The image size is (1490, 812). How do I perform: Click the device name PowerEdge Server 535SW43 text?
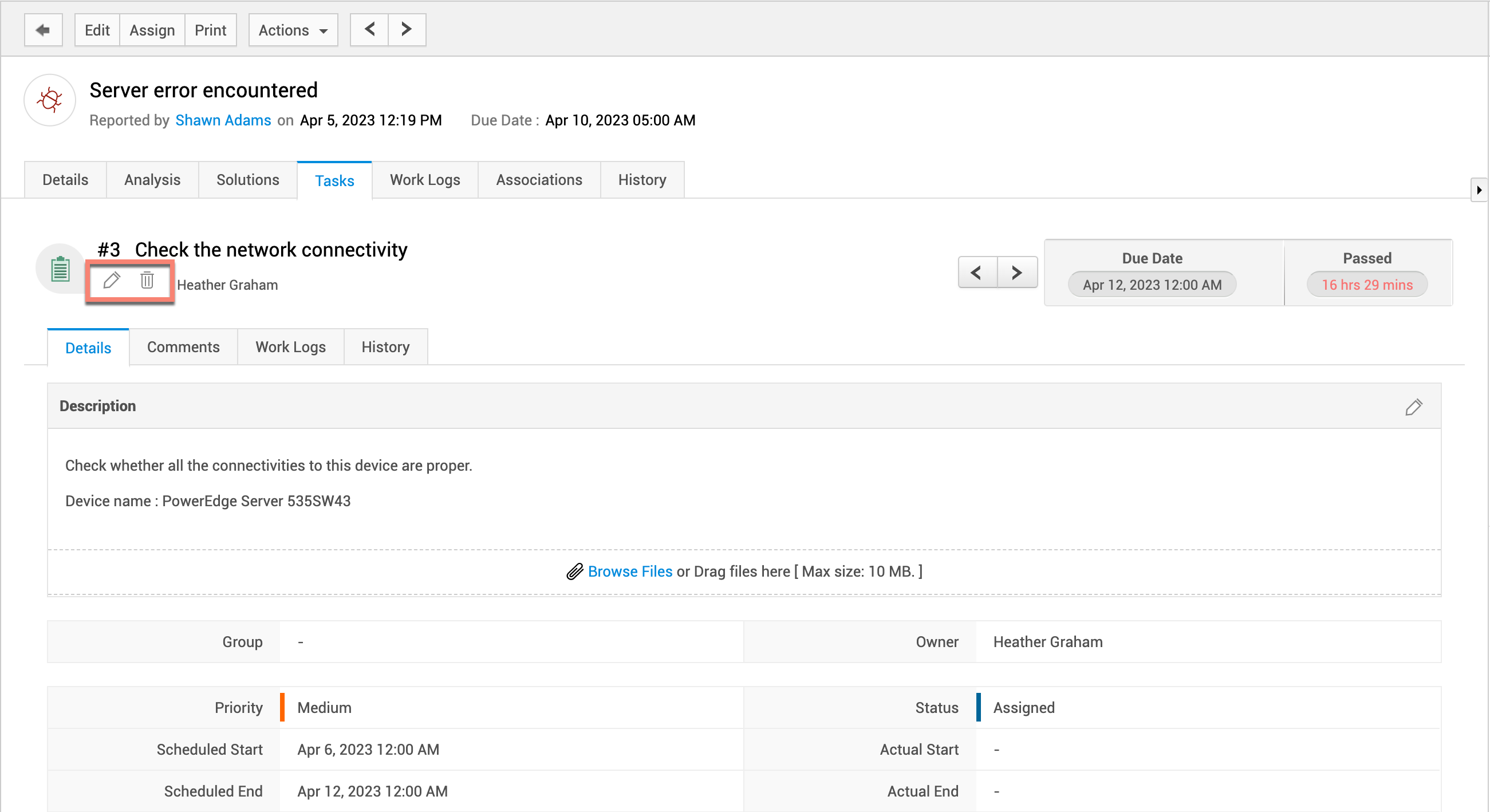[256, 501]
